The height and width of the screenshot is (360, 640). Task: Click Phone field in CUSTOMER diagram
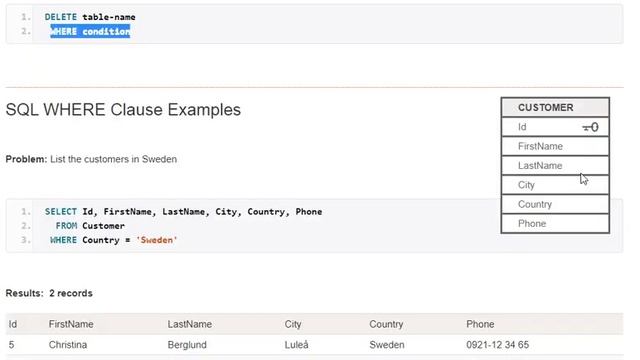coord(555,224)
